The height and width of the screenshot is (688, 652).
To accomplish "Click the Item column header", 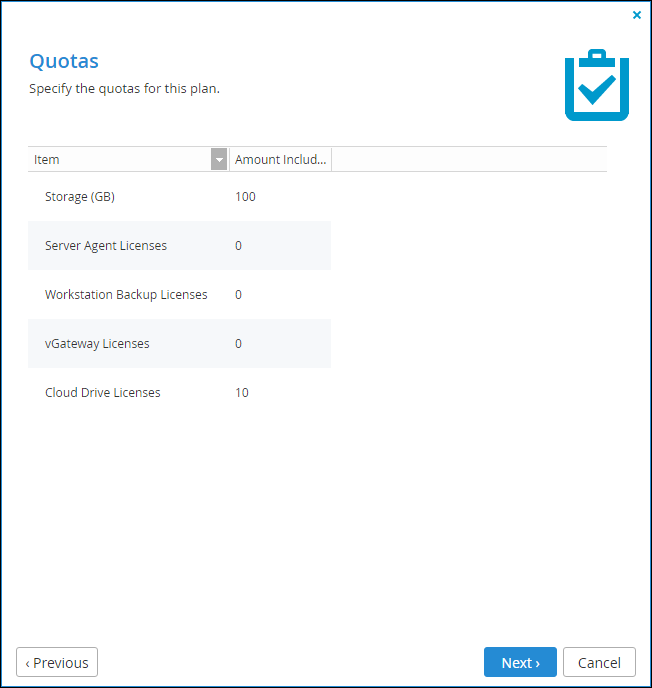I will (x=119, y=159).
